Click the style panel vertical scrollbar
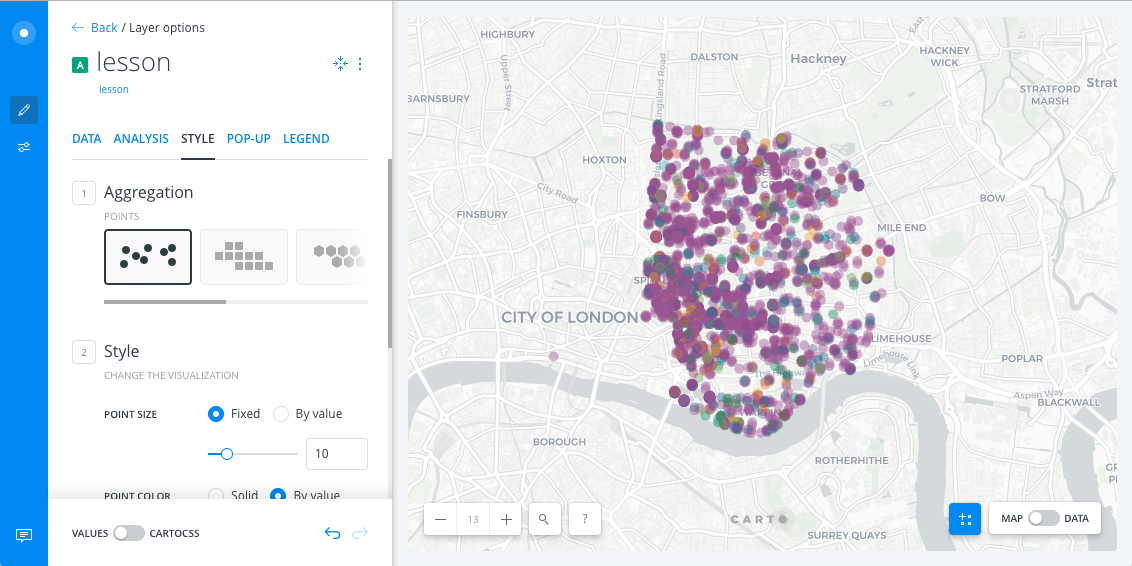1132x566 pixels. [390, 253]
